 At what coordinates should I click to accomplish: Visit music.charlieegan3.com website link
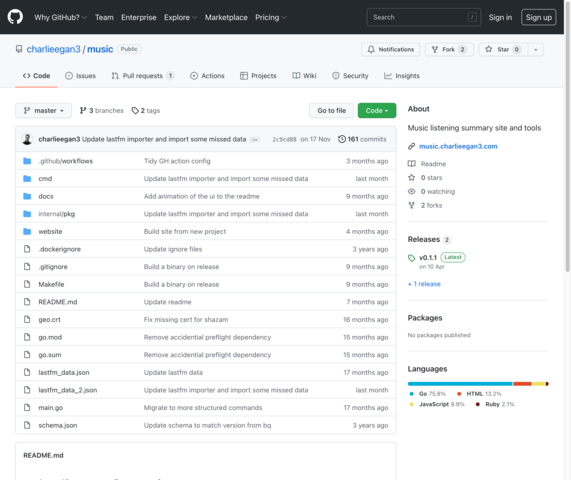pos(458,146)
